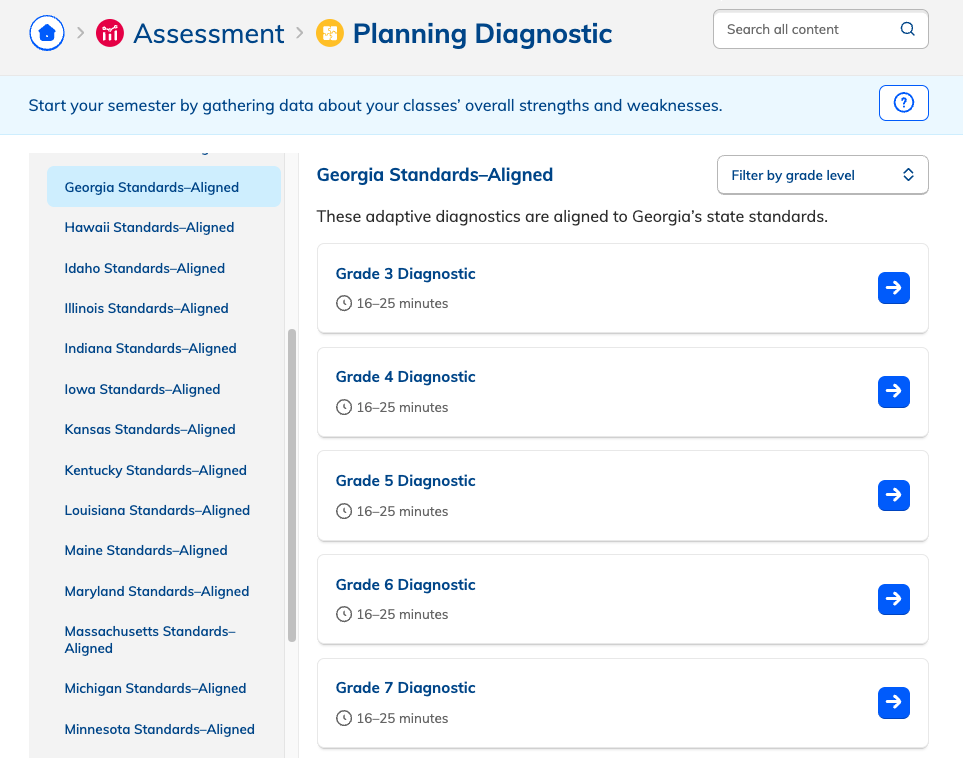Open Grade 3 Diagnostic arrow button
Screen dimensions: 963x758
[x=894, y=288]
